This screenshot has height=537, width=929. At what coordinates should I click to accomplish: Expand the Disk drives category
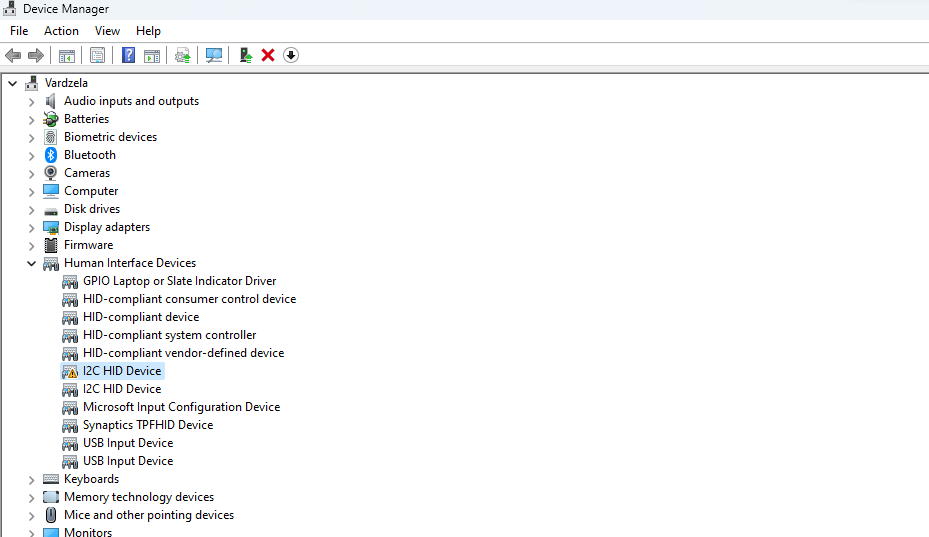[x=31, y=210]
